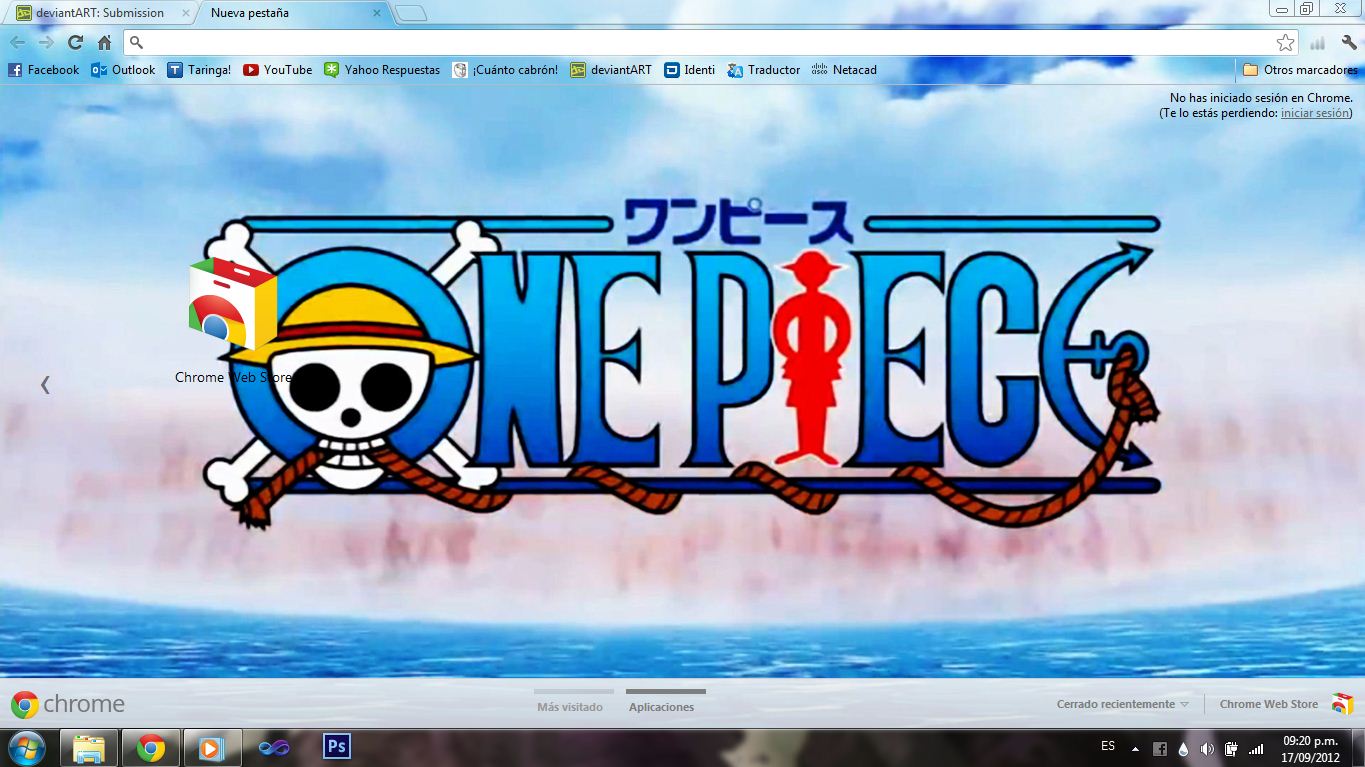Click the browser Forward arrow
The image size is (1365, 767).
pos(46,42)
